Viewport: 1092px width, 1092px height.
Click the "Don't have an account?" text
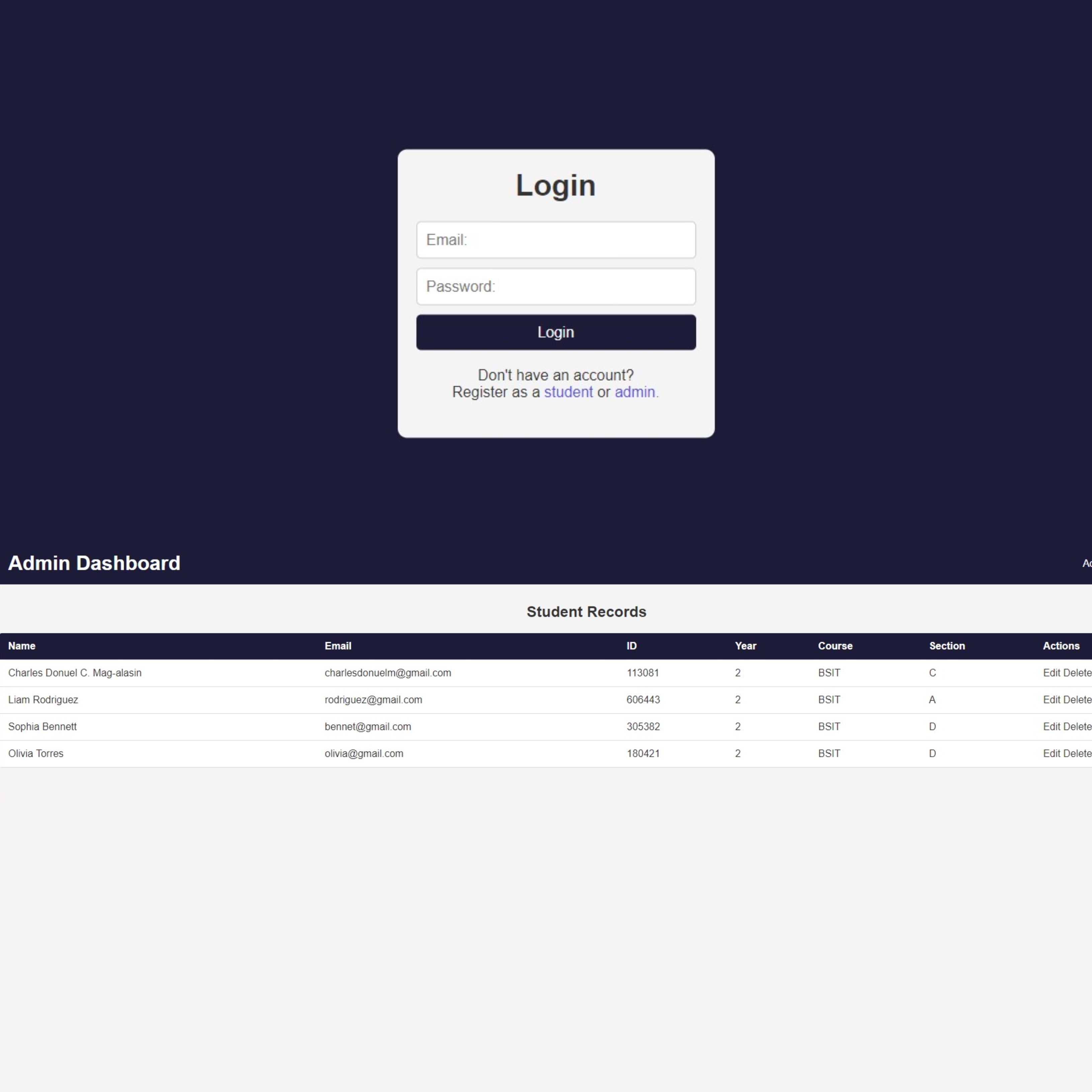coord(556,375)
